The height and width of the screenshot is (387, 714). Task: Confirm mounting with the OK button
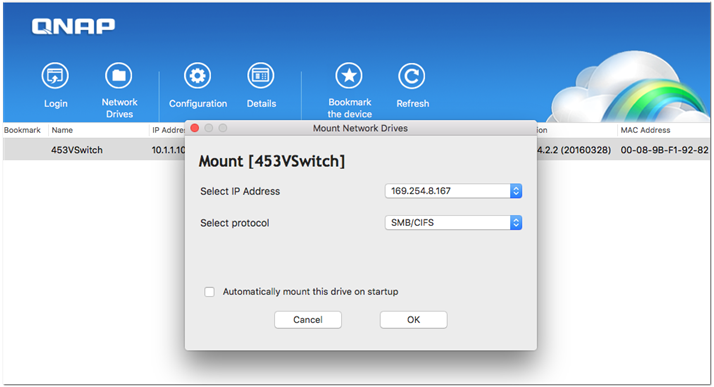413,320
